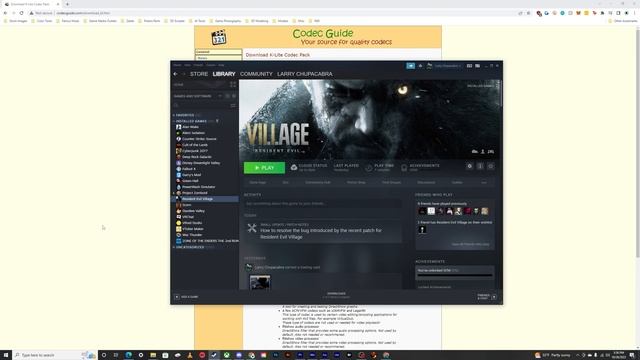Click the game info icon beside settings gear
The width and height of the screenshot is (640, 360).
click(480, 166)
